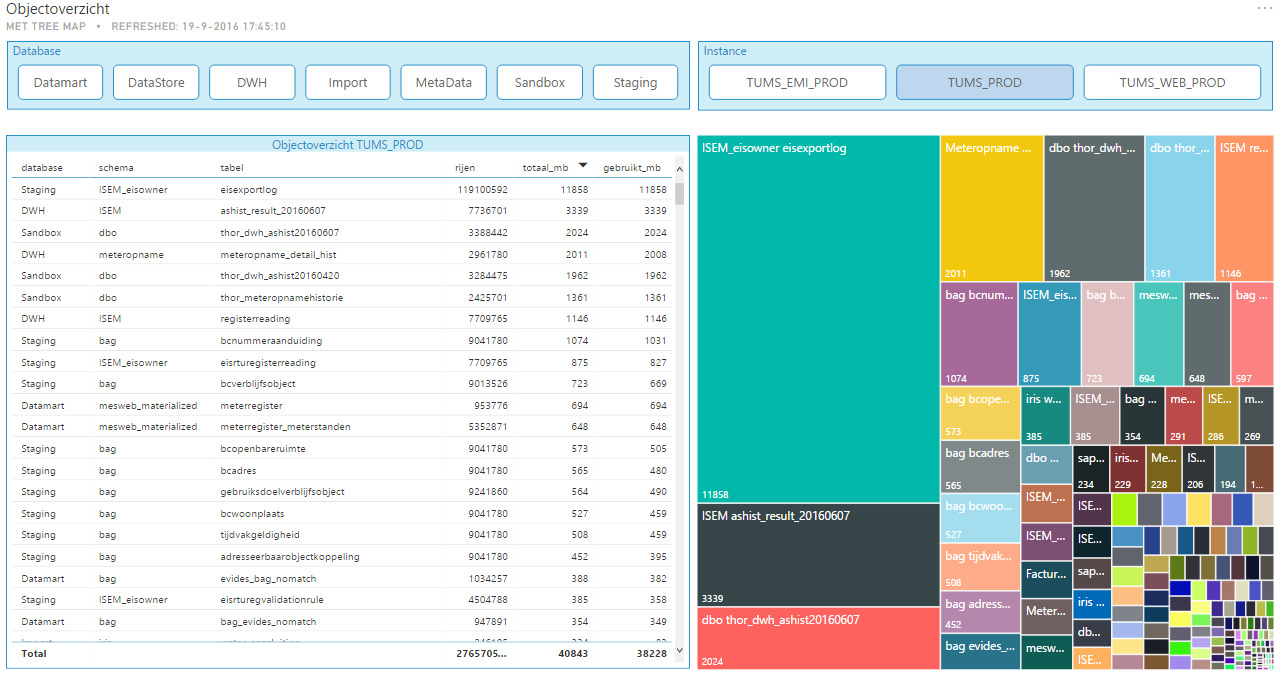This screenshot has height=677, width=1282.
Task: Click the Objectoverzicht TUMS_PROD table title
Action: click(x=348, y=145)
